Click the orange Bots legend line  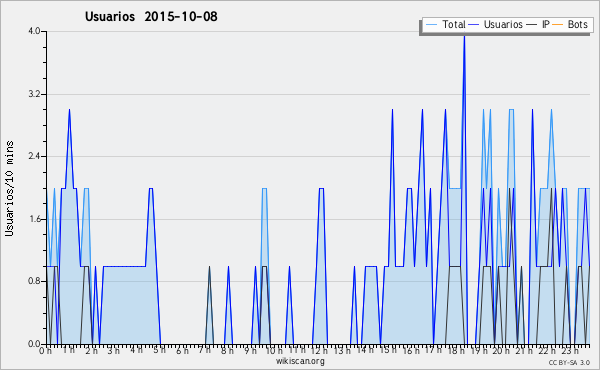(558, 25)
